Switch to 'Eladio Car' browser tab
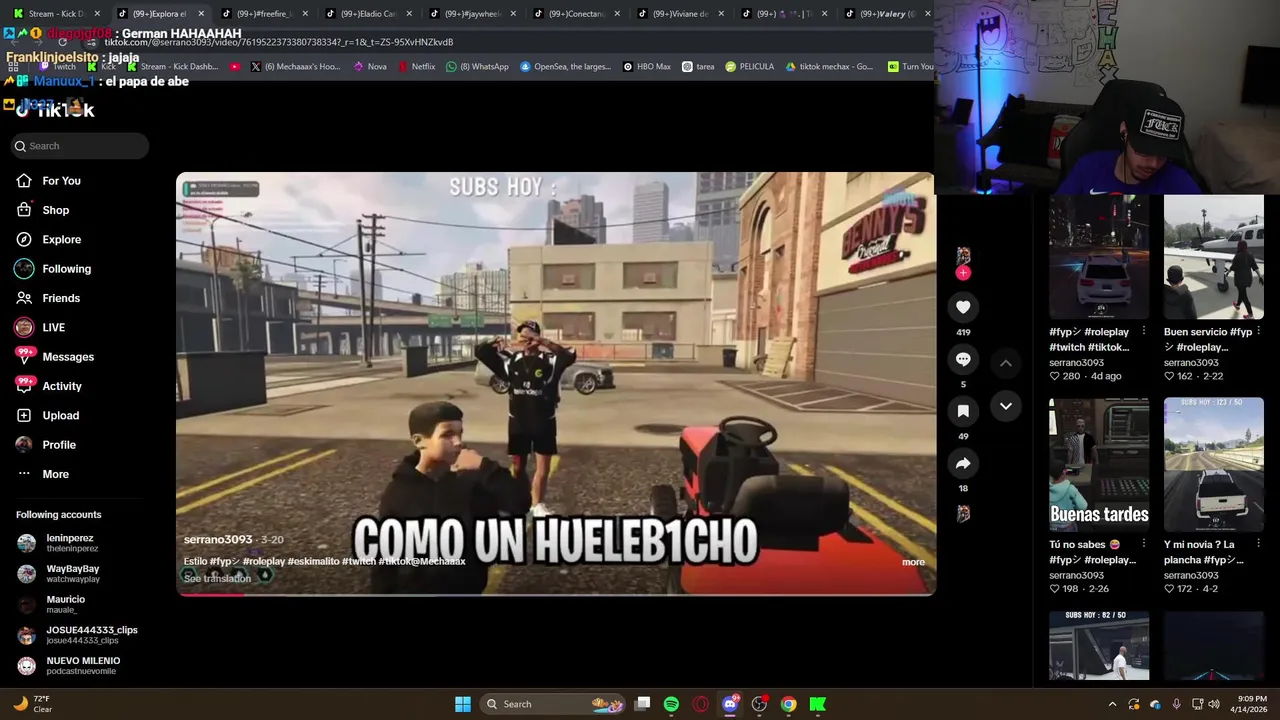The height and width of the screenshot is (720, 1280). click(370, 14)
